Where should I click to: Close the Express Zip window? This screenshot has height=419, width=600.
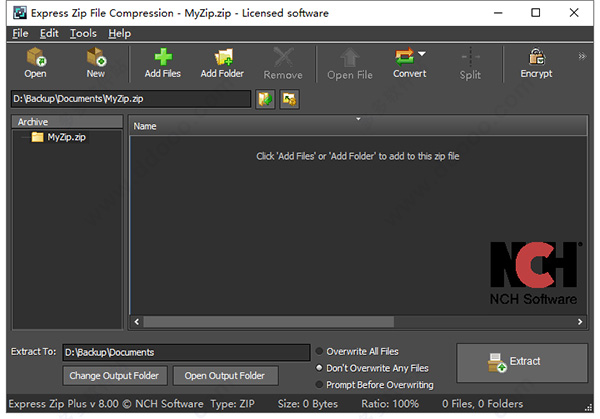tap(574, 13)
